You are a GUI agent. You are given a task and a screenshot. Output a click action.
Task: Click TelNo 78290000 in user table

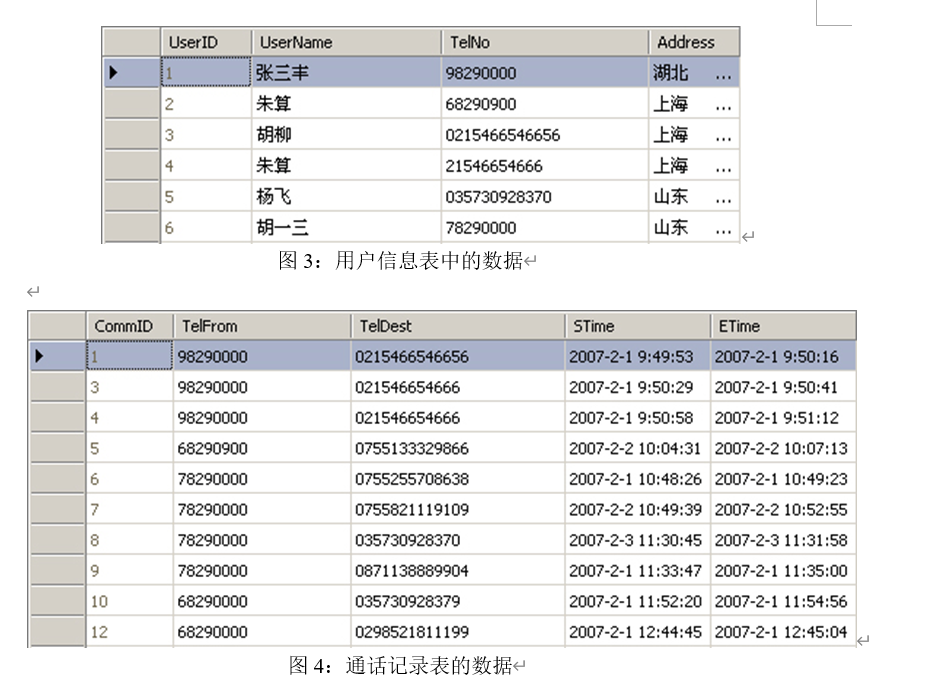point(545,228)
